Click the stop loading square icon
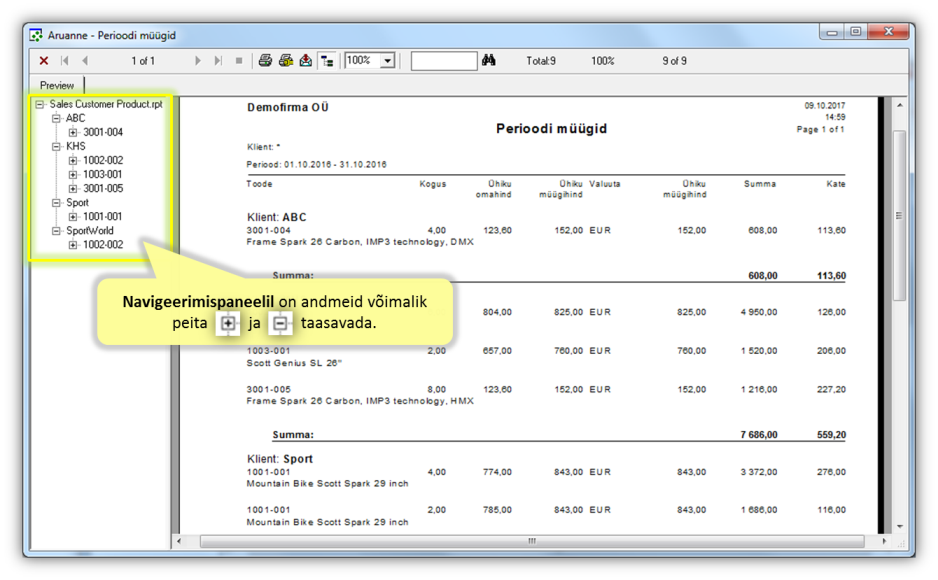938x580 pixels. point(239,61)
